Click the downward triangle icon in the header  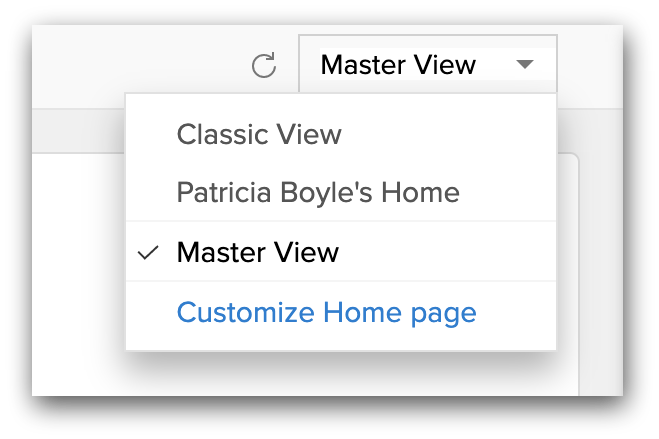[x=526, y=66]
